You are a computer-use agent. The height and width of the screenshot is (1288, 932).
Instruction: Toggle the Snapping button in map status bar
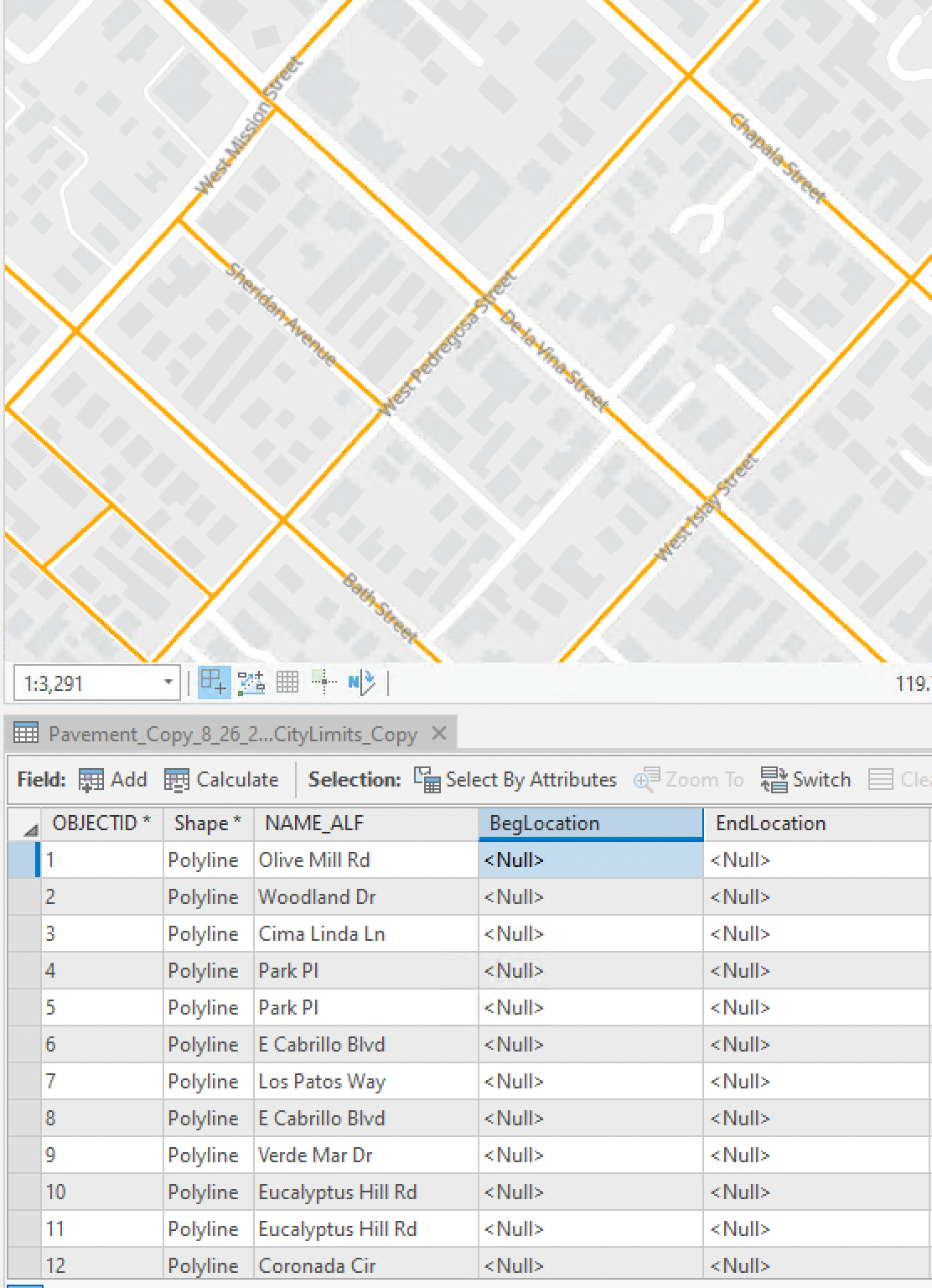coord(215,683)
